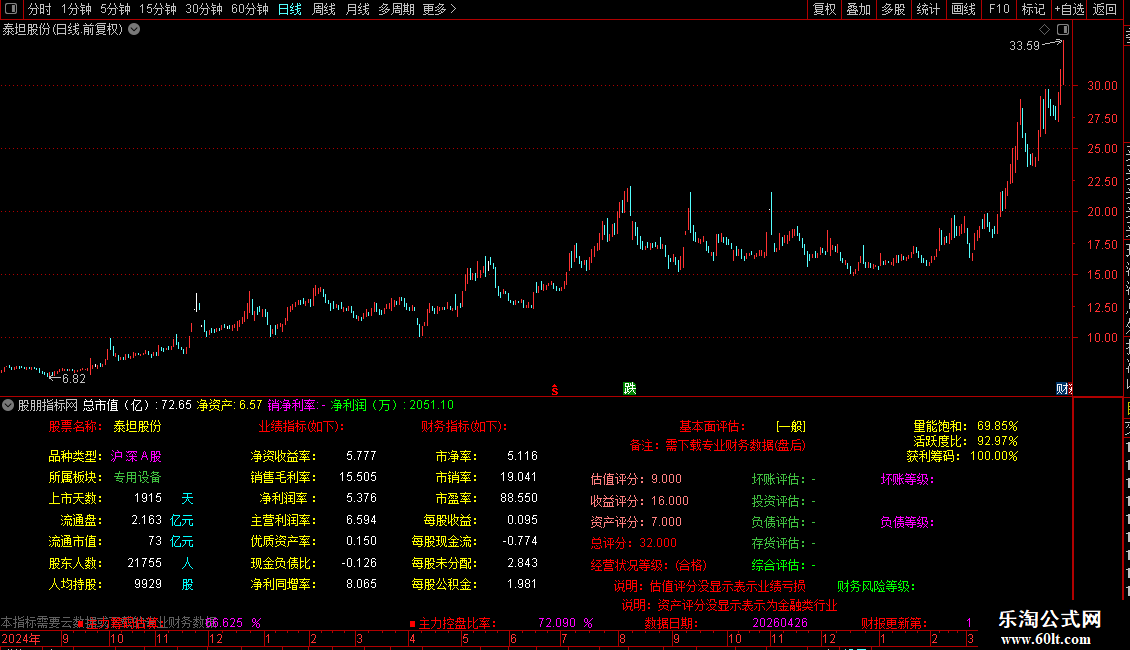
Task: Click green 跌 marker on chart
Action: 630,389
